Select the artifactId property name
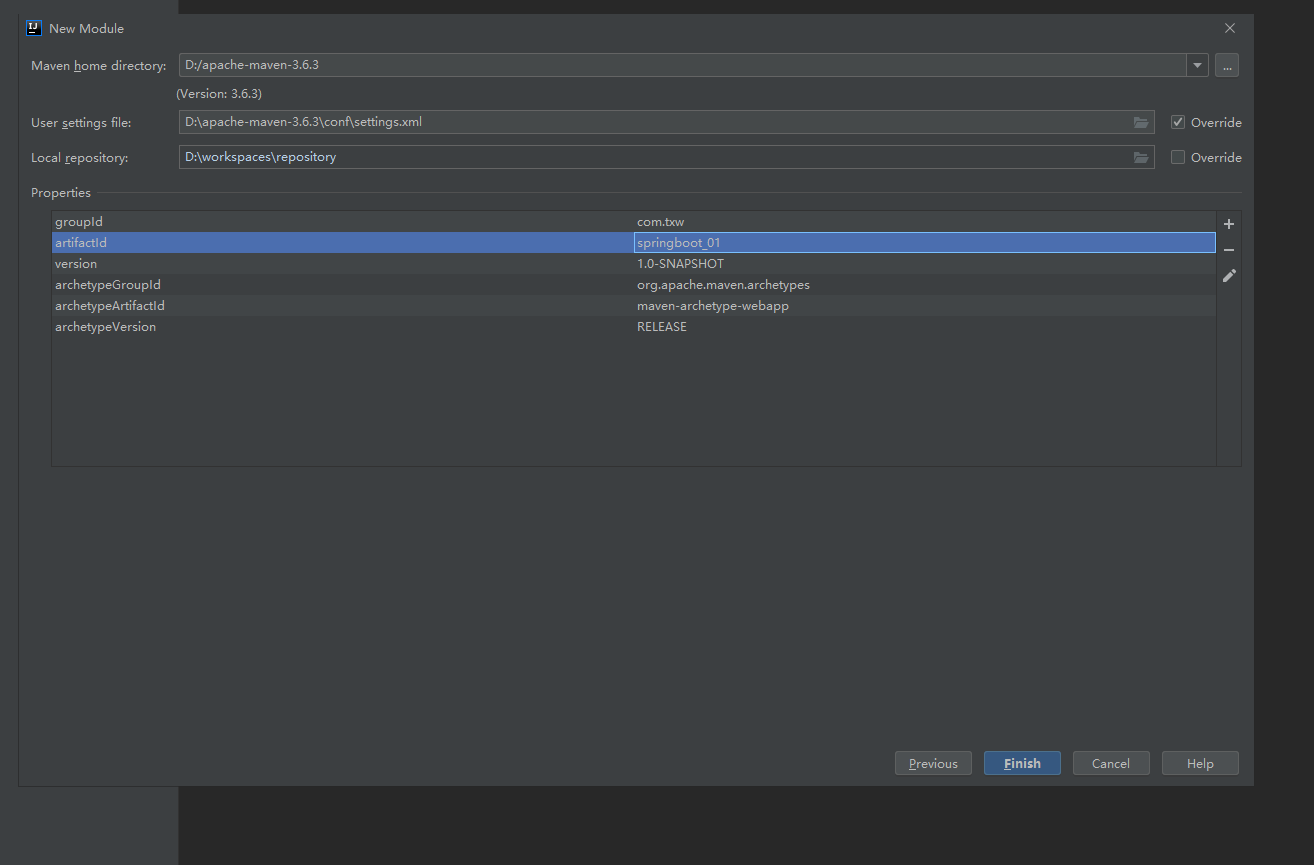This screenshot has height=865, width=1314. tap(81, 242)
